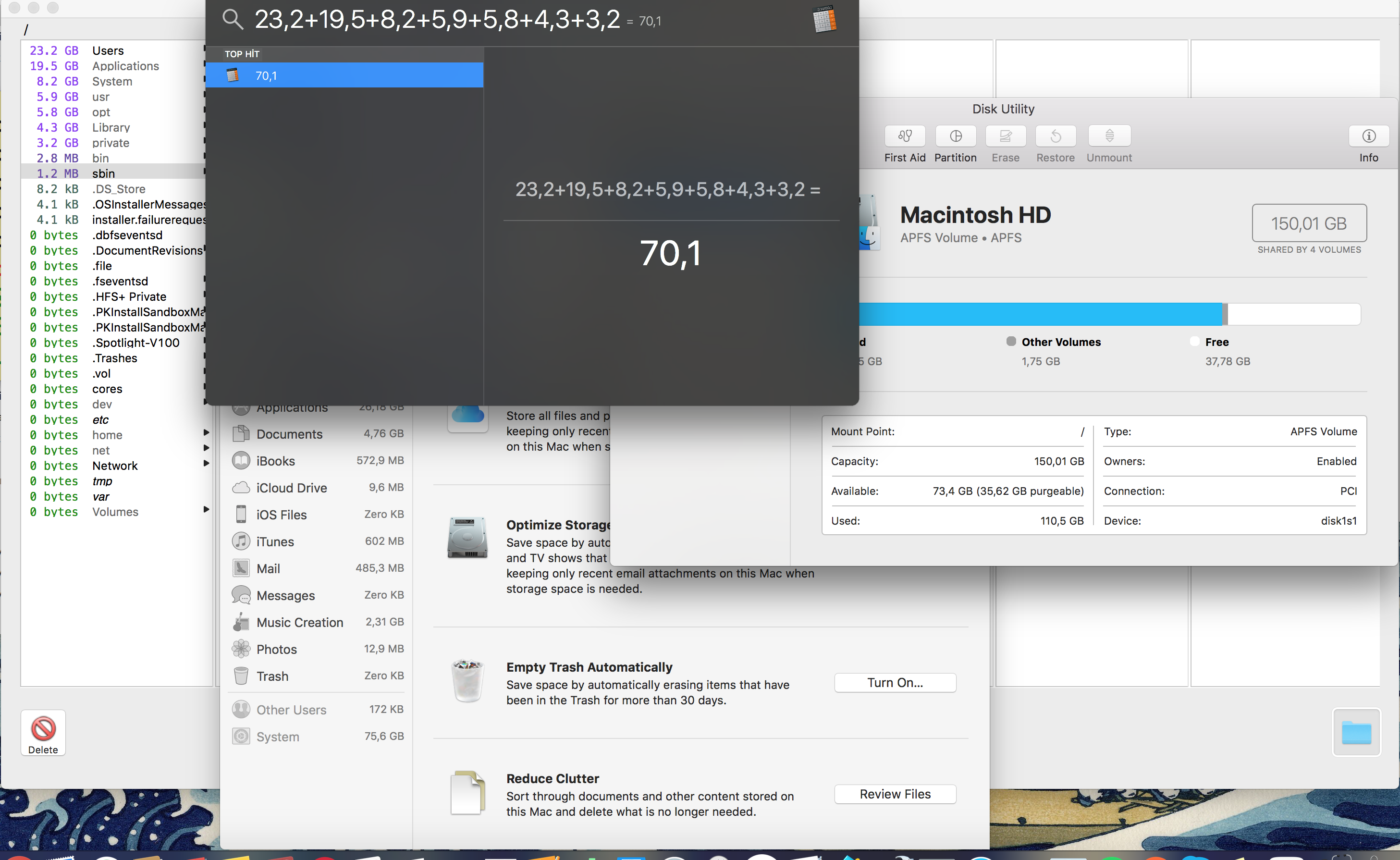The image size is (1400, 860).
Task: Click the blue folder icon at bottom right
Action: (x=1356, y=732)
